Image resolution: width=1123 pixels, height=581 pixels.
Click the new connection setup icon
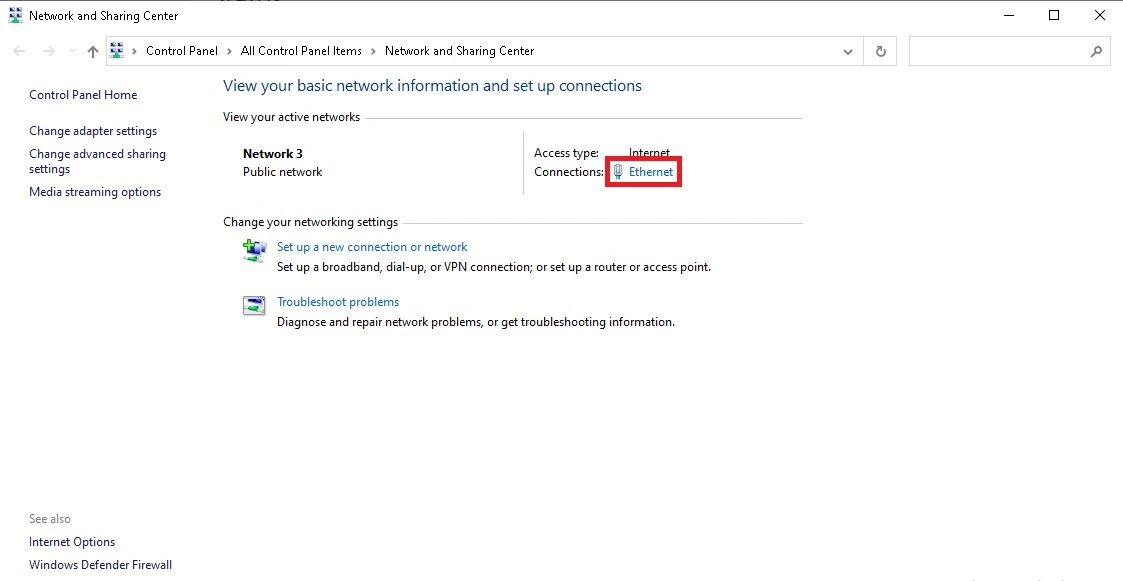pyautogui.click(x=254, y=251)
